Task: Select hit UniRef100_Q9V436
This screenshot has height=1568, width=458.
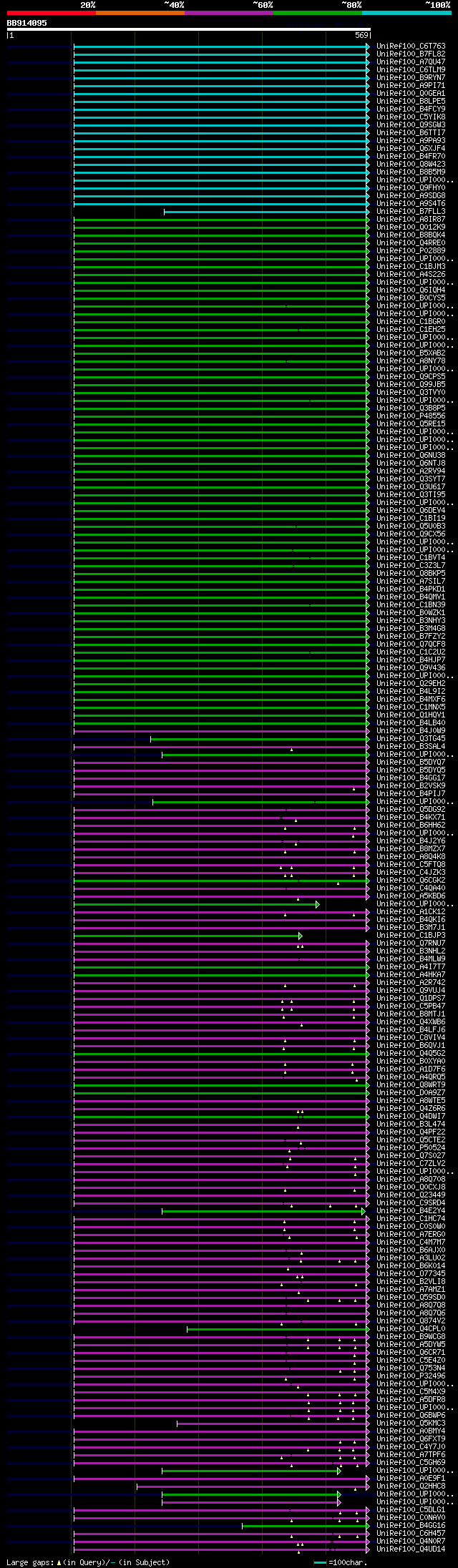Action: (x=411, y=668)
